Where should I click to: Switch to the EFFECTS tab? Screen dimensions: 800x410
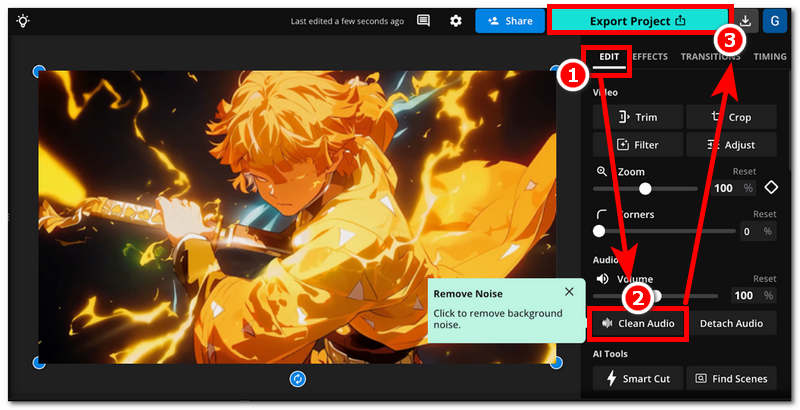650,57
